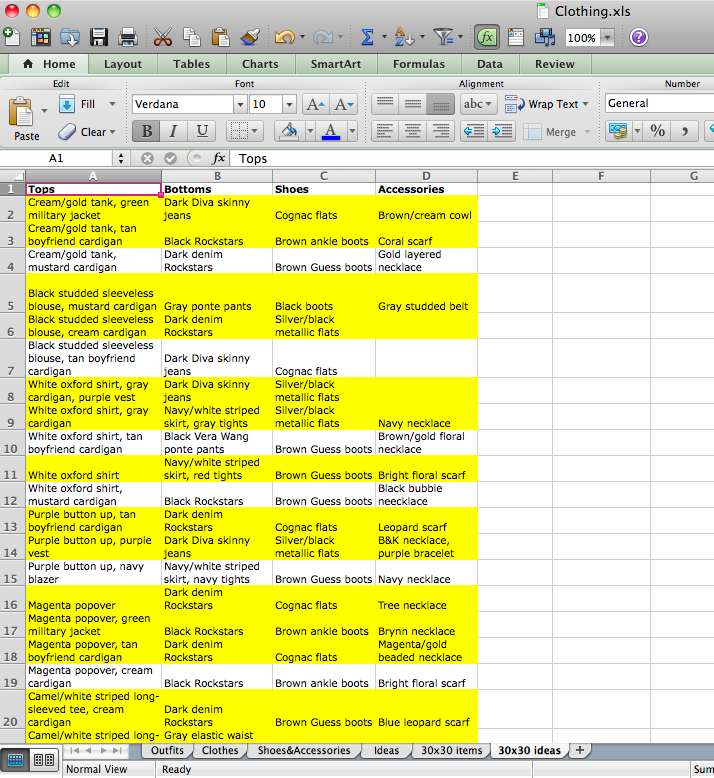714x778 pixels.
Task: Click the yellow fill color bucket
Action: [289, 131]
